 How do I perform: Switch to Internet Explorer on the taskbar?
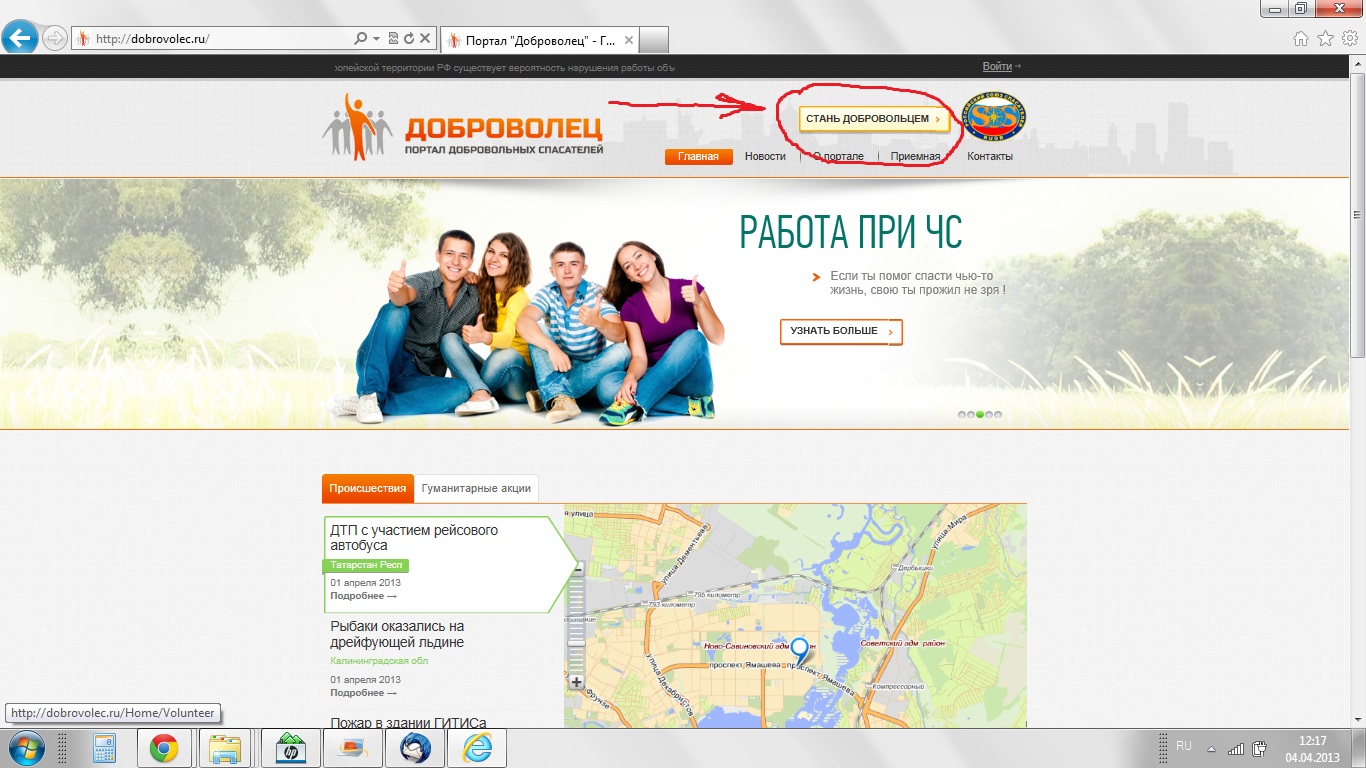pyautogui.click(x=476, y=748)
